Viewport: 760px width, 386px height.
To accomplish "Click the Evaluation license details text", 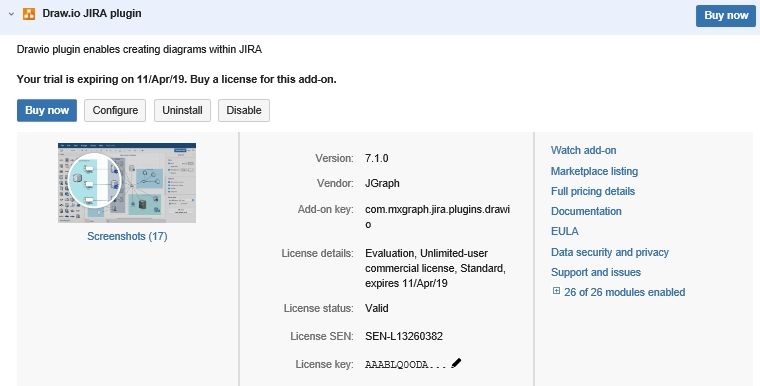I will pos(435,268).
